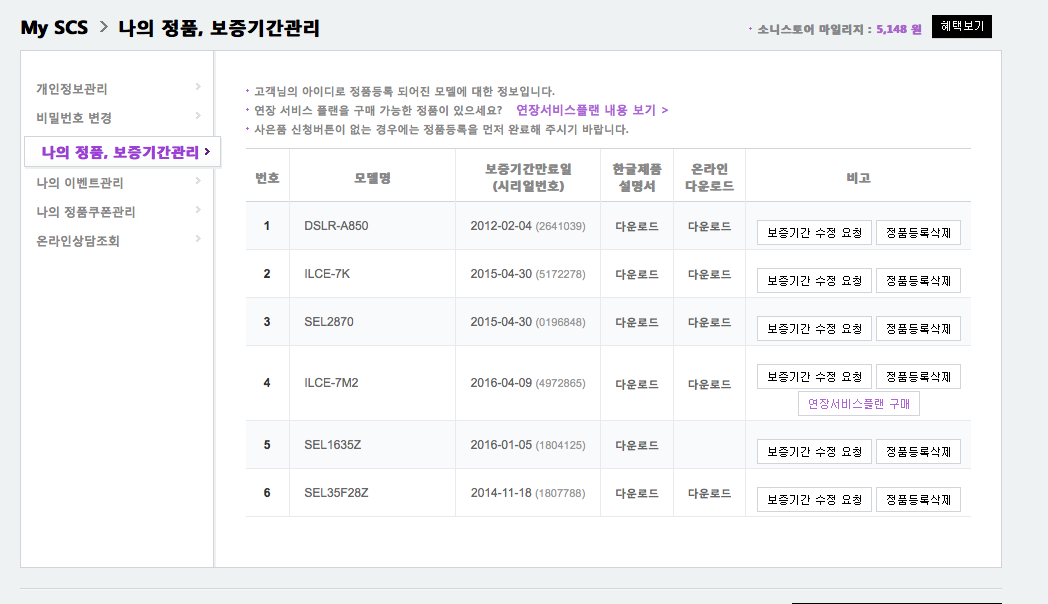
Task: Click online download for SEL2870
Action: pos(709,322)
